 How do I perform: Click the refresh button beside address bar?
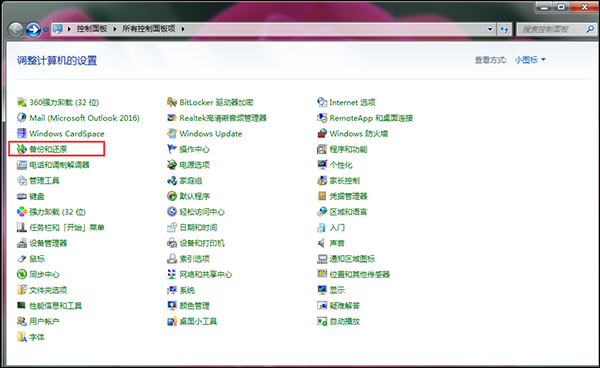[x=504, y=29]
